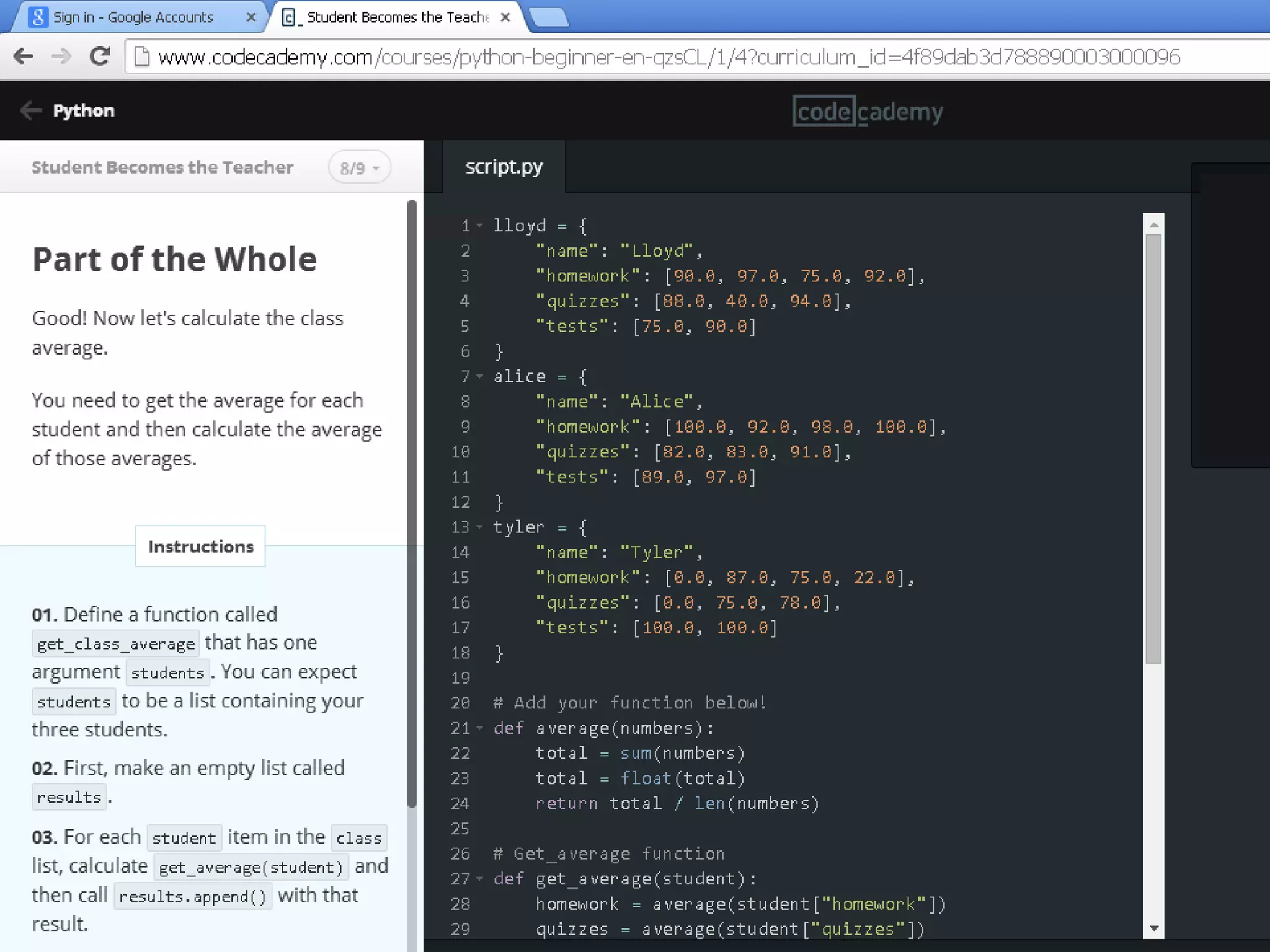Click the Google favicon on the first tab
The width and height of the screenshot is (1270, 952).
[38, 17]
